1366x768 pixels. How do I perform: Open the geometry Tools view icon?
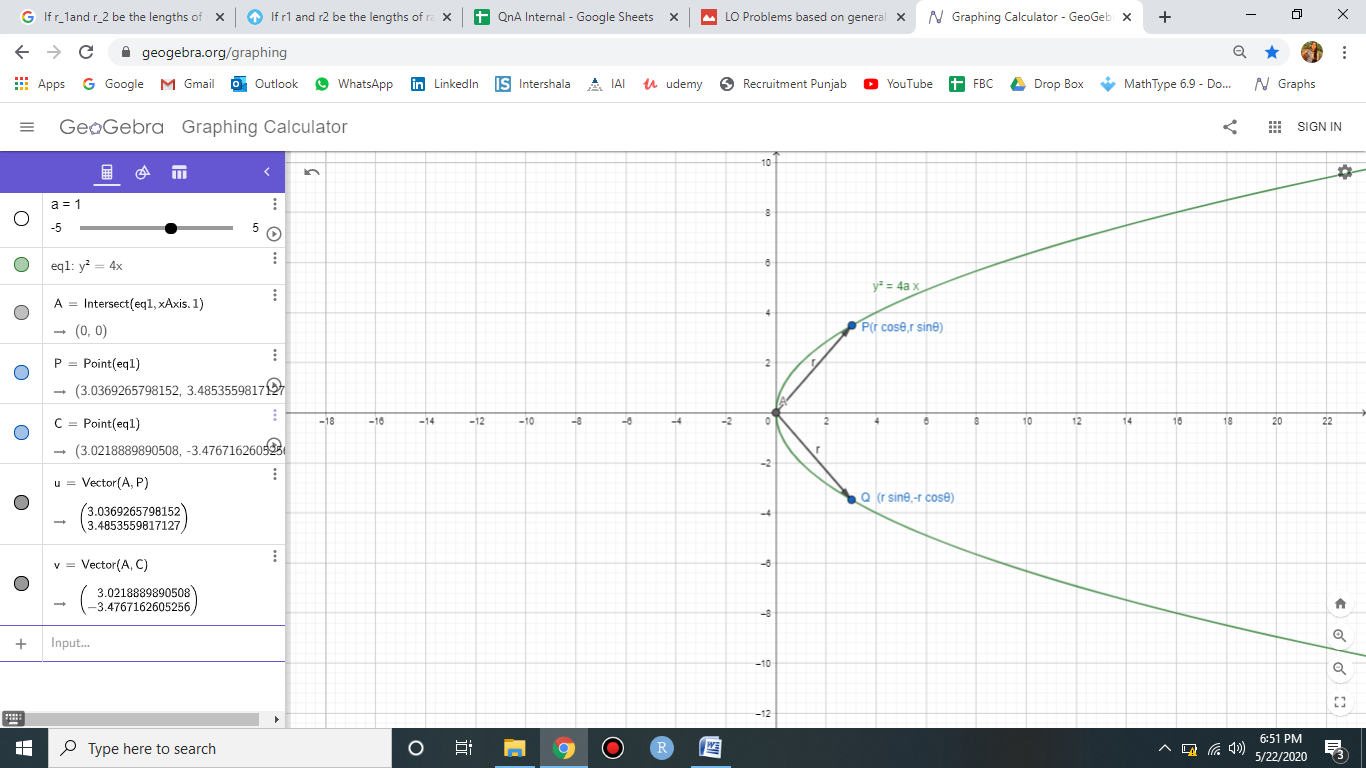(142, 173)
